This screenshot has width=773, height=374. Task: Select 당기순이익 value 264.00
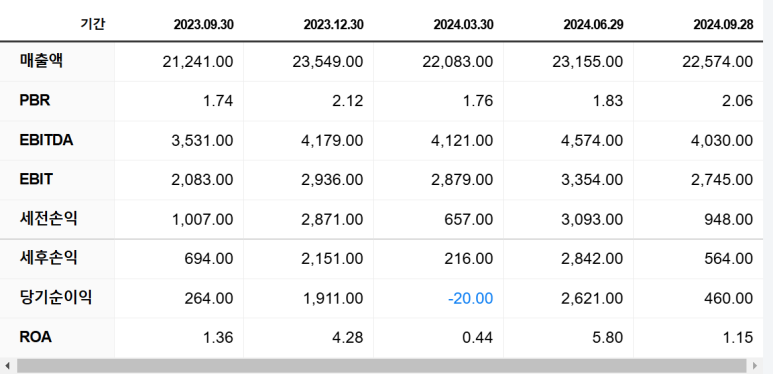tap(209, 298)
